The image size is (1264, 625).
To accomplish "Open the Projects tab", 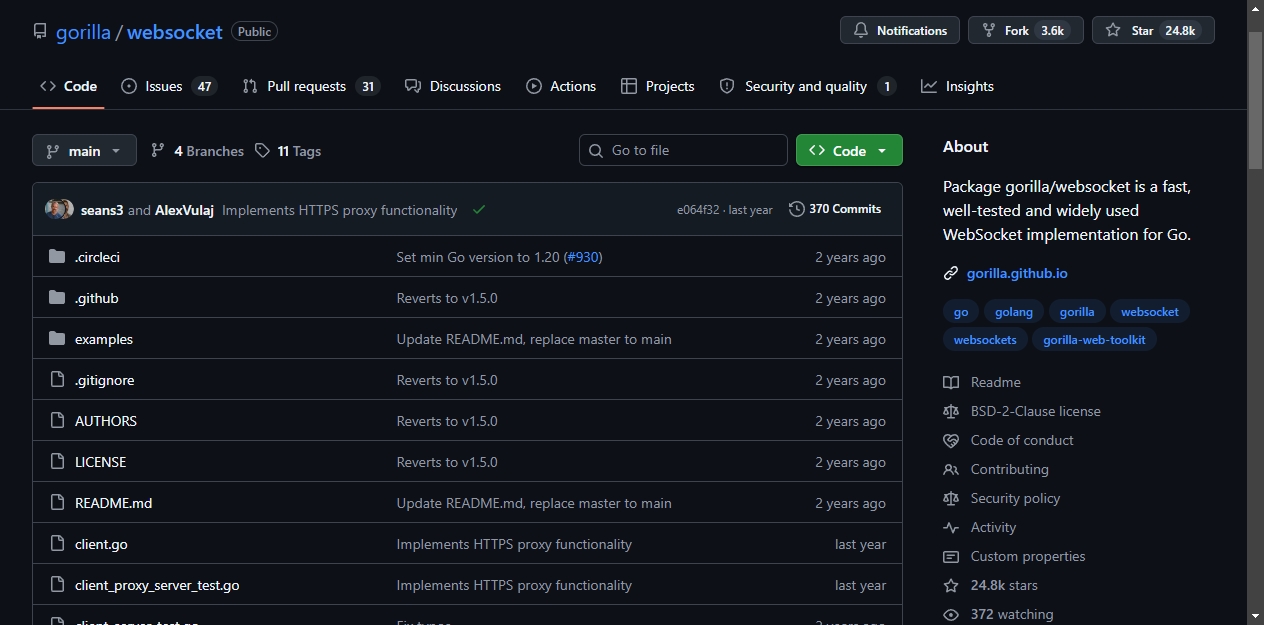I will (657, 86).
